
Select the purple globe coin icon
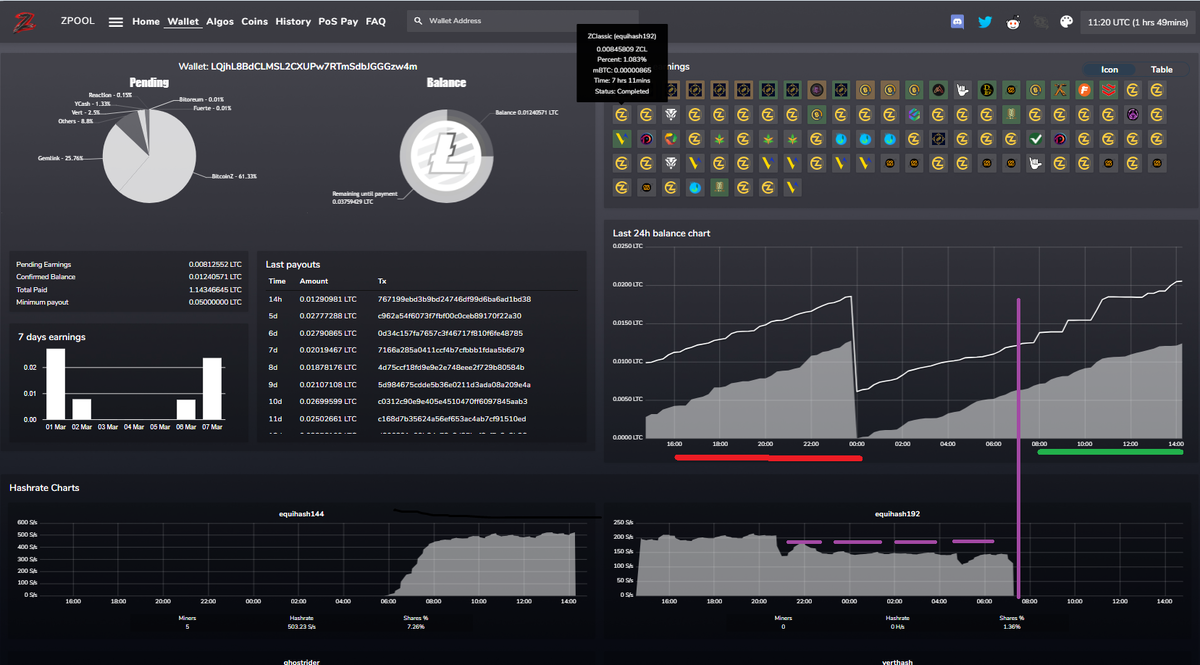(1132, 115)
